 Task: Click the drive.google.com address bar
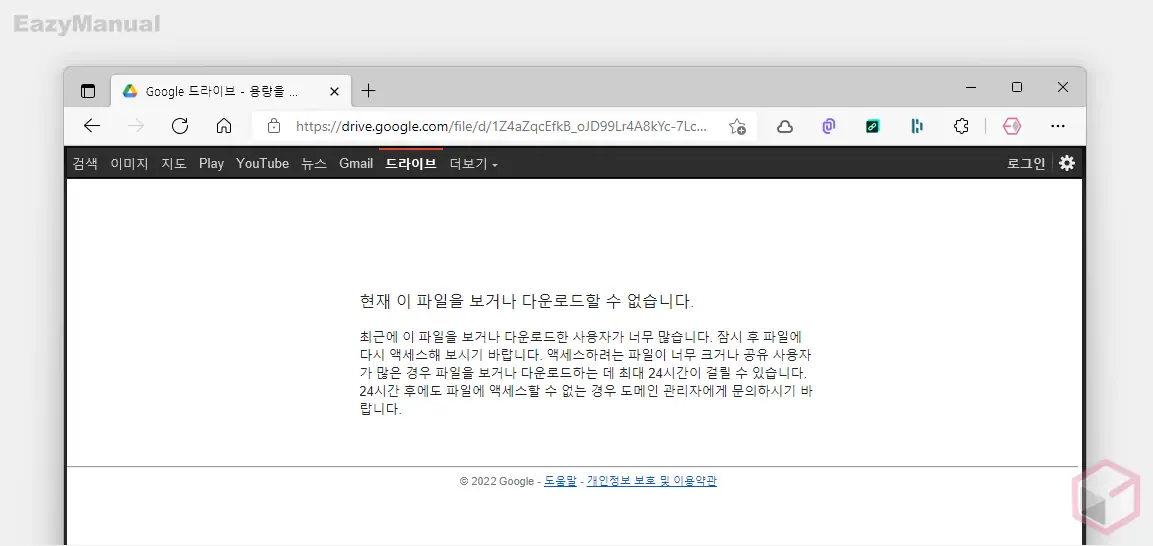click(502, 126)
